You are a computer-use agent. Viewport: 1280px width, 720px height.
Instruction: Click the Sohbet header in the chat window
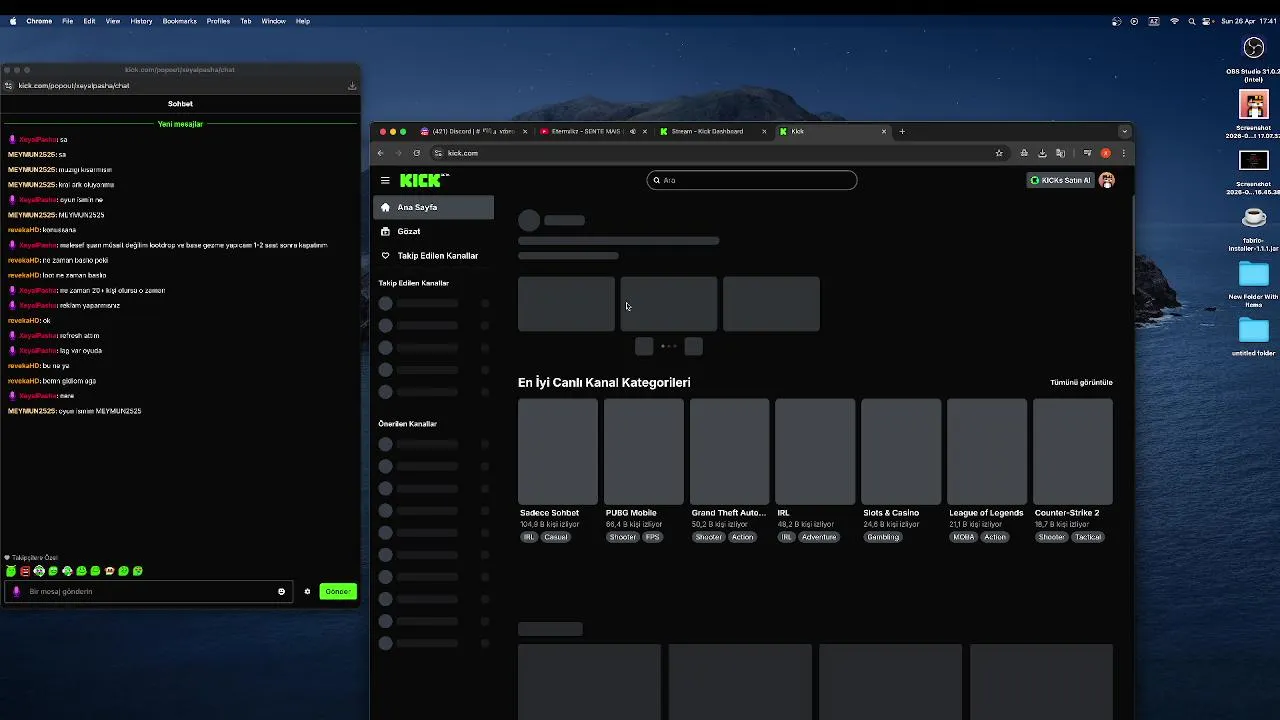click(180, 104)
